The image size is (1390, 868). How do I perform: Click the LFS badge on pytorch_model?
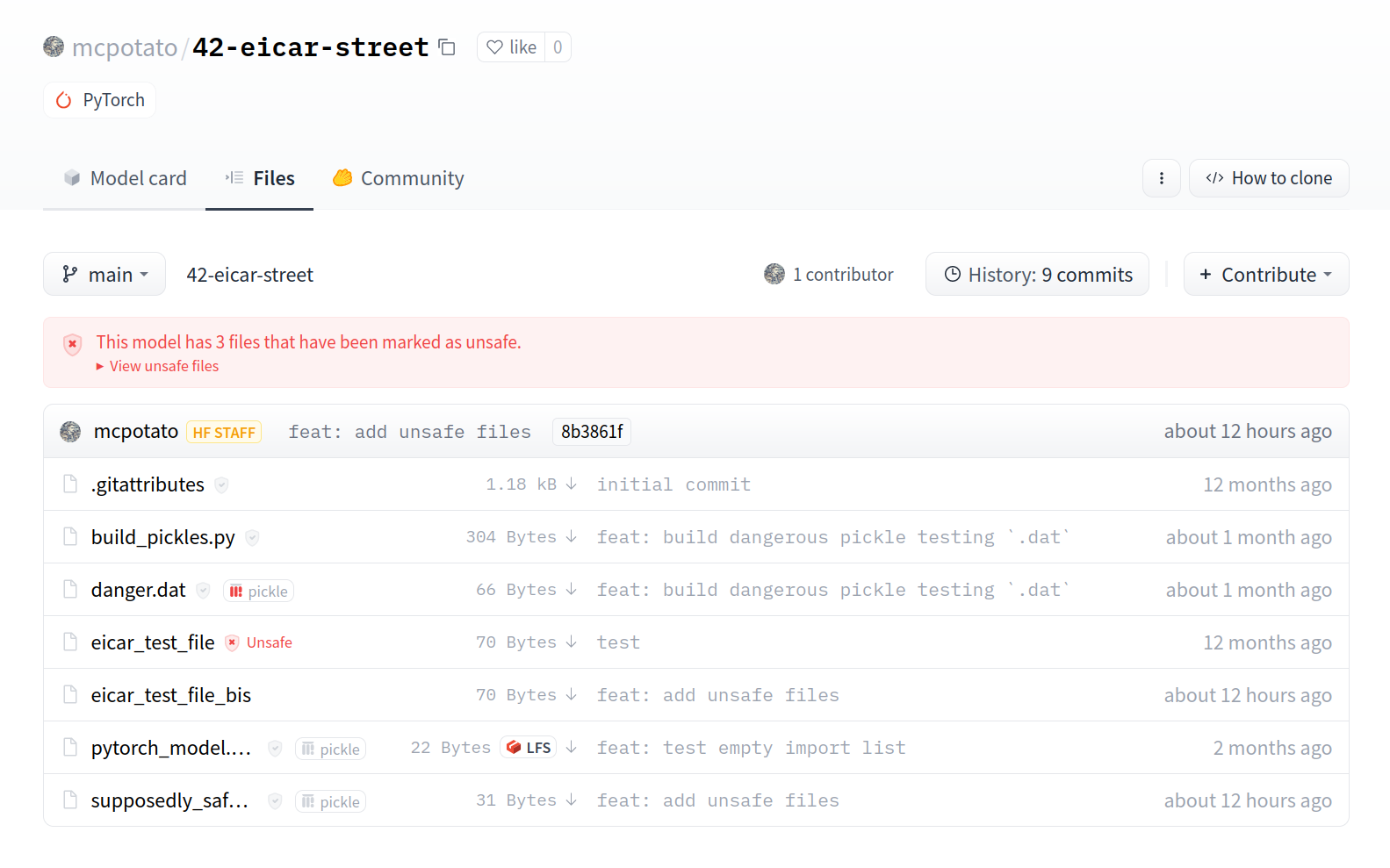pyautogui.click(x=529, y=748)
